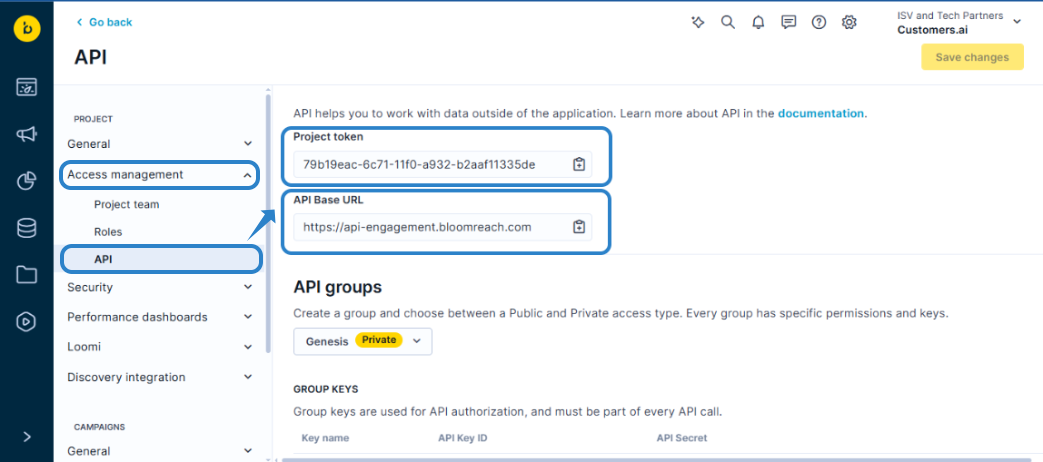The height and width of the screenshot is (462, 1043).
Task: Open the Customers.ai project switcher dropdown
Action: point(1017,22)
